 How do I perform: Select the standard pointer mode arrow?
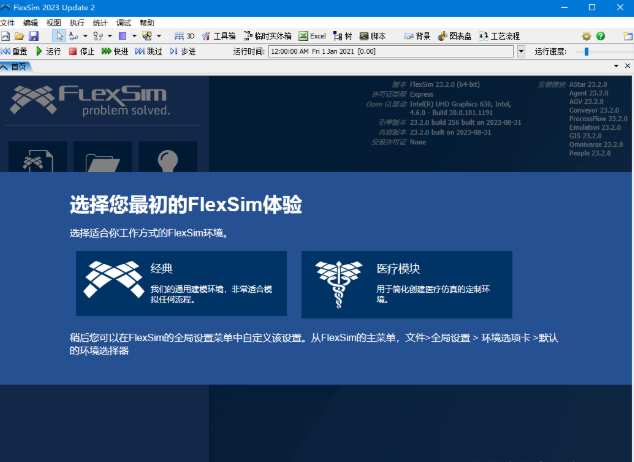59,36
